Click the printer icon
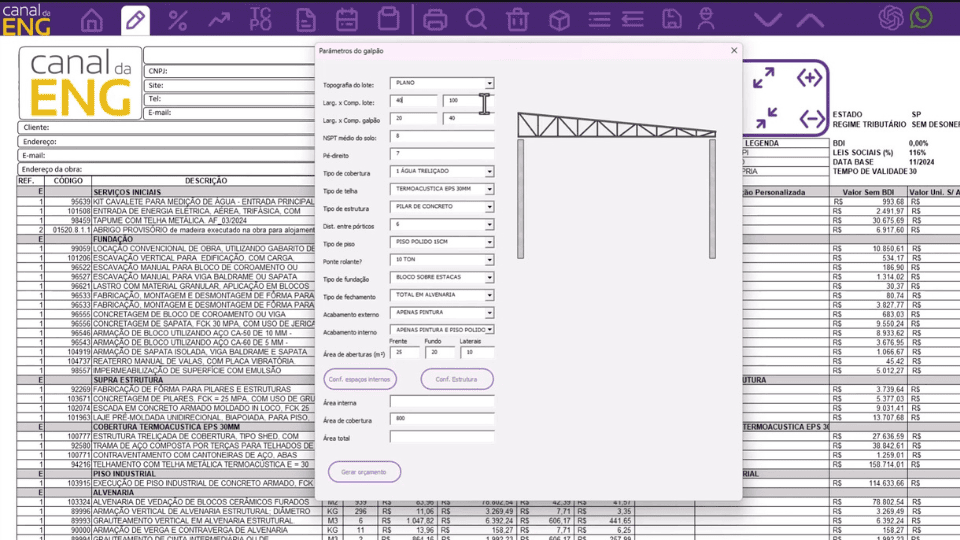Viewport: 960px width, 540px height. click(435, 20)
